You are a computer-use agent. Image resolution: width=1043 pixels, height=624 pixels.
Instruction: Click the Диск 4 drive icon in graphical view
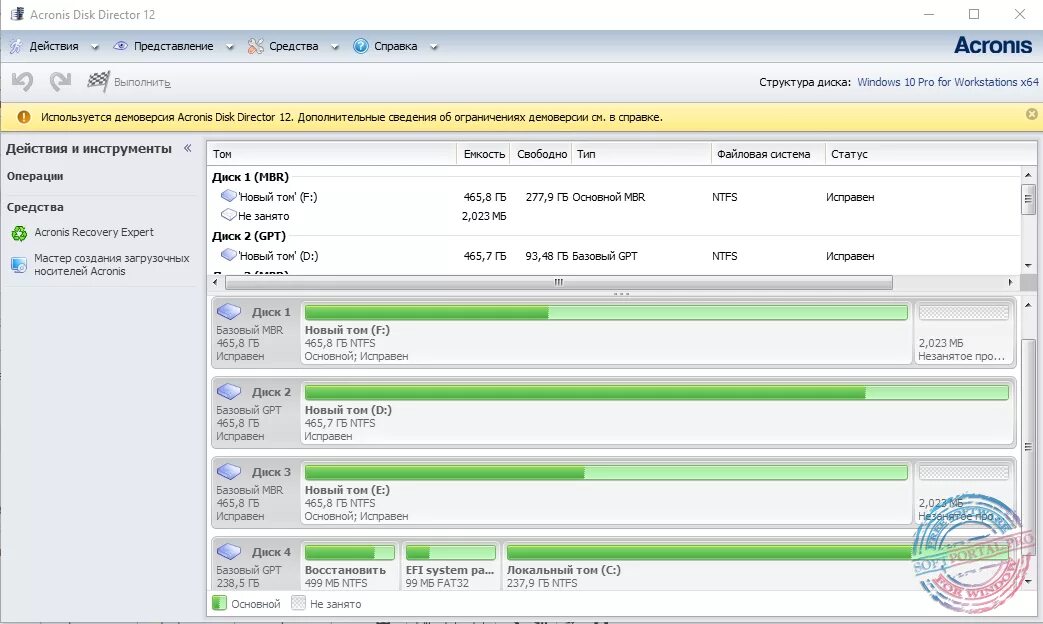(x=229, y=551)
